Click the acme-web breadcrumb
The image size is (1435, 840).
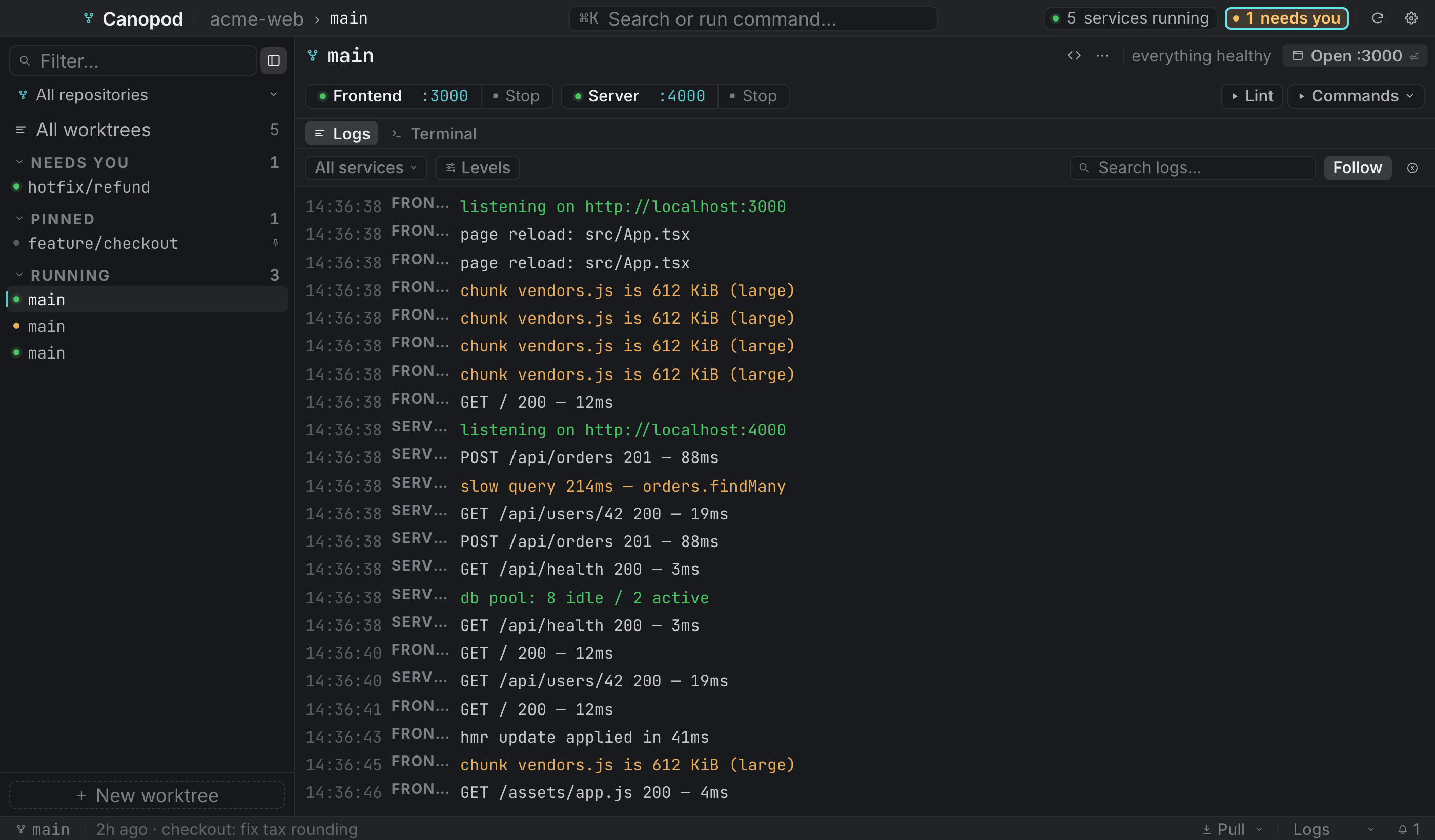(256, 19)
